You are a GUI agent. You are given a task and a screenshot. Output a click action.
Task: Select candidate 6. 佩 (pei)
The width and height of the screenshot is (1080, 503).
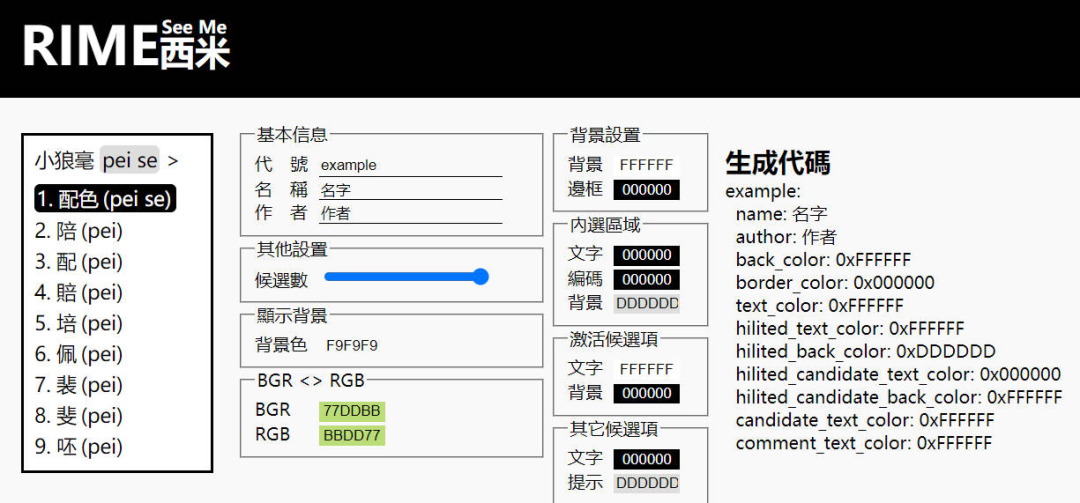79,354
